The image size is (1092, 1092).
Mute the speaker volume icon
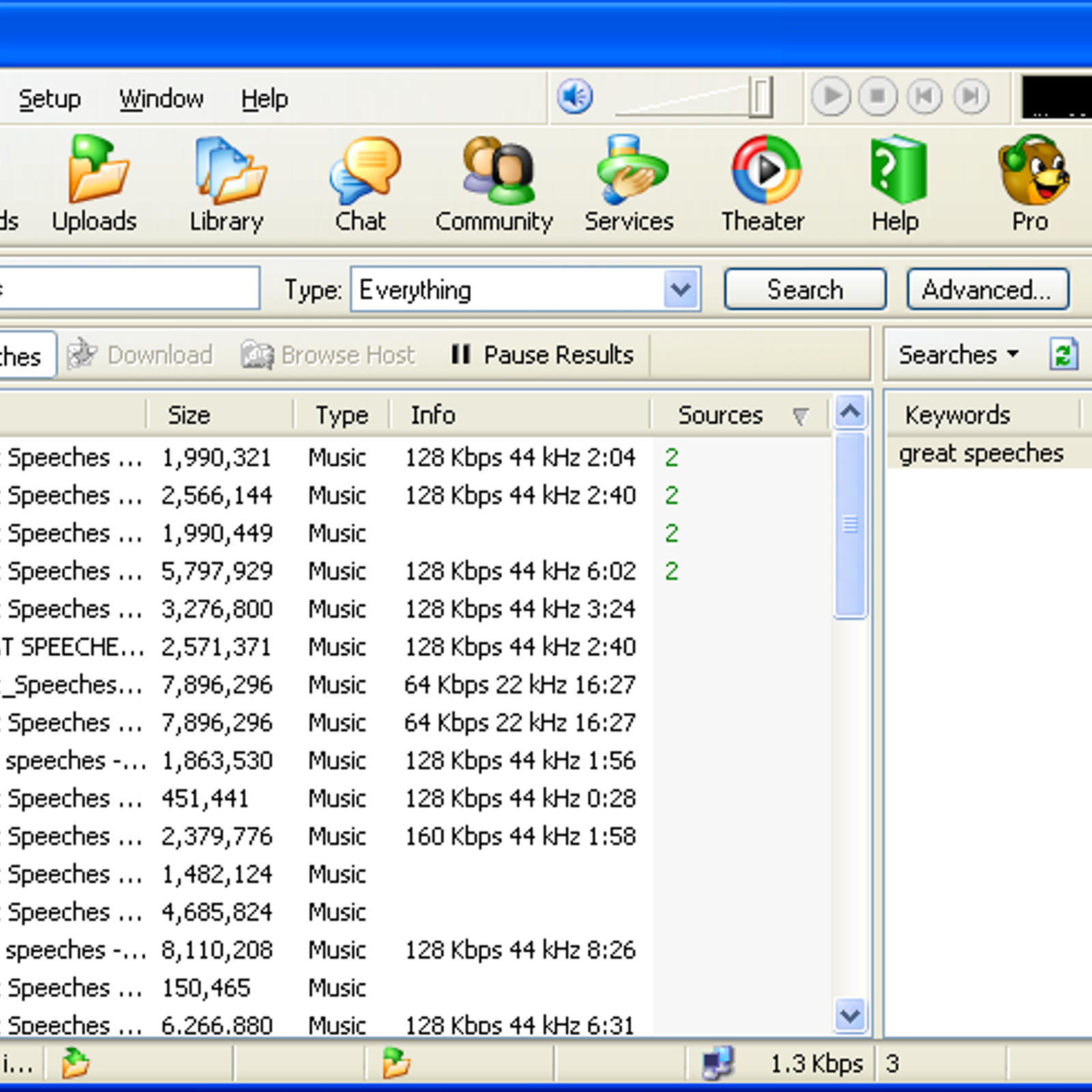[575, 96]
